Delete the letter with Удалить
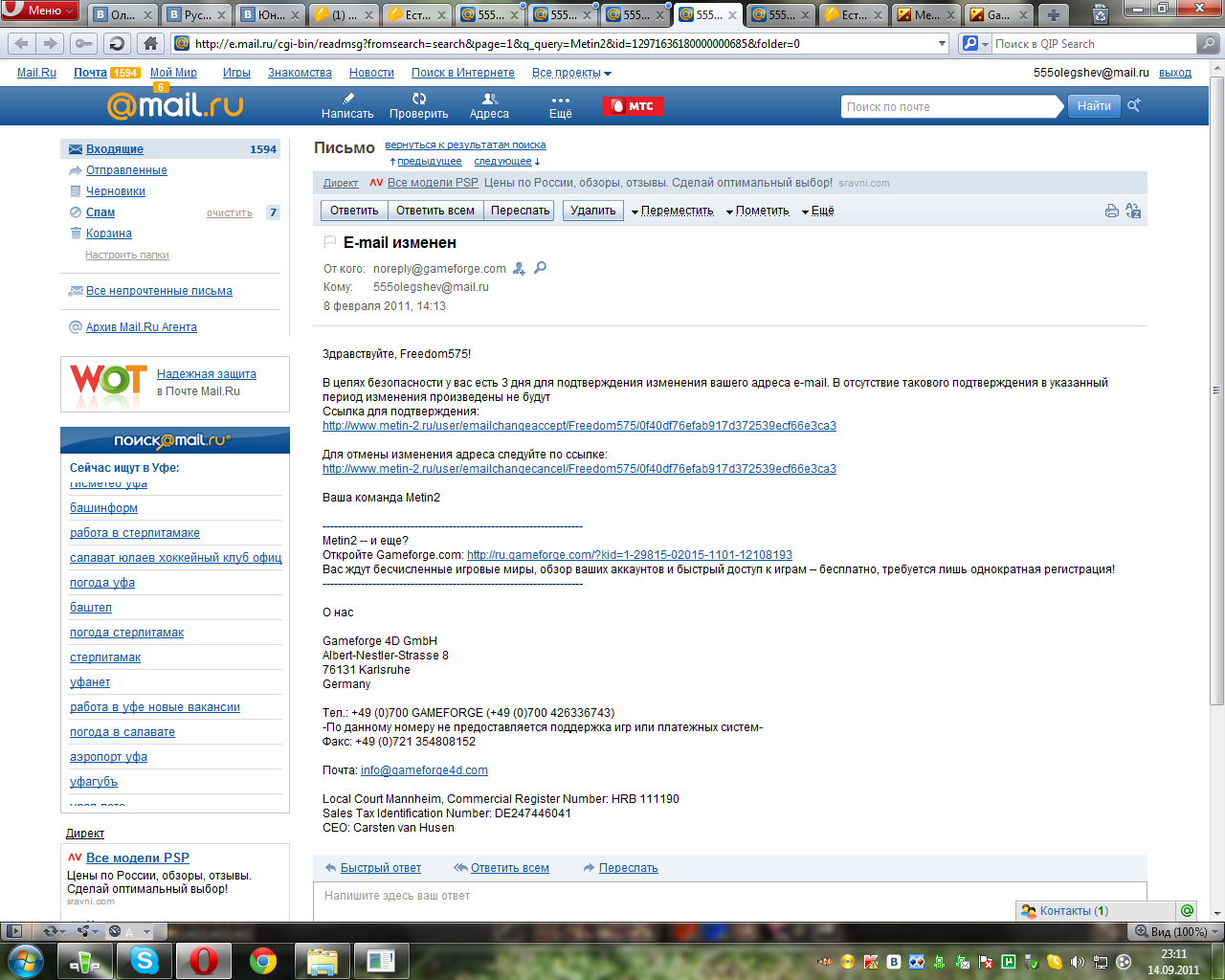The width and height of the screenshot is (1225, 980). [x=593, y=211]
